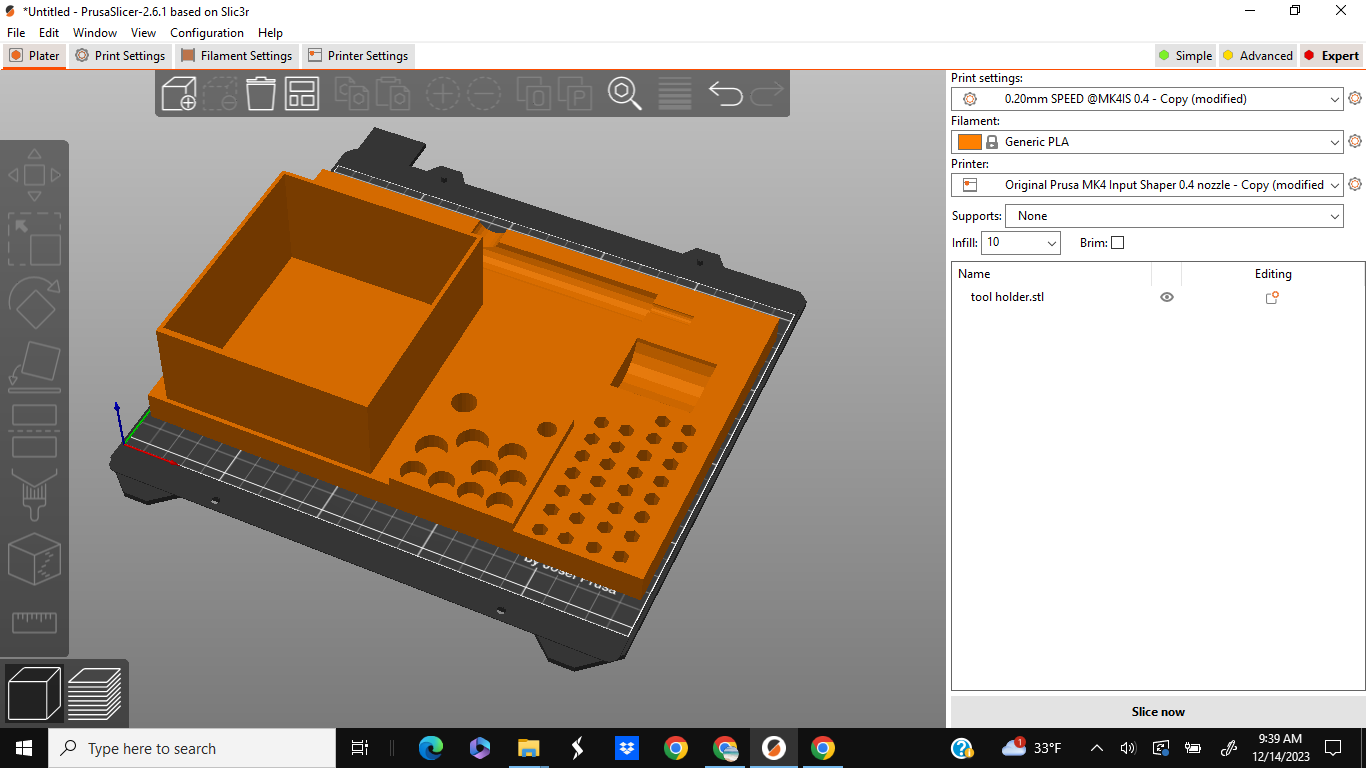Viewport: 1366px width, 768px height.
Task: Open Print settings gear icon
Action: click(x=1355, y=98)
